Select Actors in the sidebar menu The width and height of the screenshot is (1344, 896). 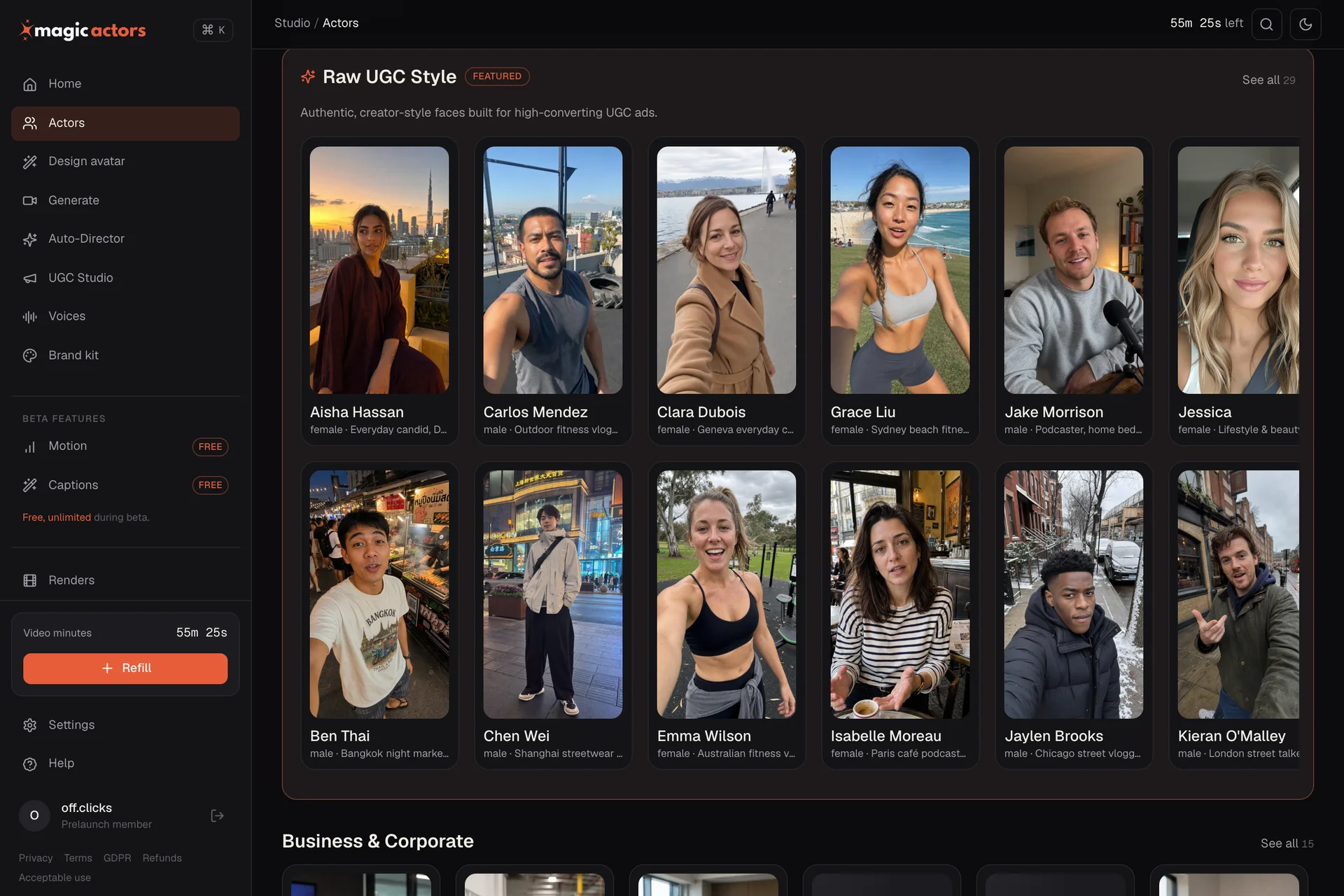pyautogui.click(x=125, y=123)
